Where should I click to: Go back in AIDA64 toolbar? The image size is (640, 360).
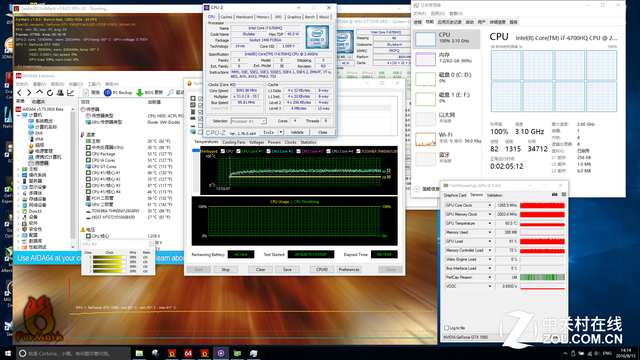click(x=19, y=93)
